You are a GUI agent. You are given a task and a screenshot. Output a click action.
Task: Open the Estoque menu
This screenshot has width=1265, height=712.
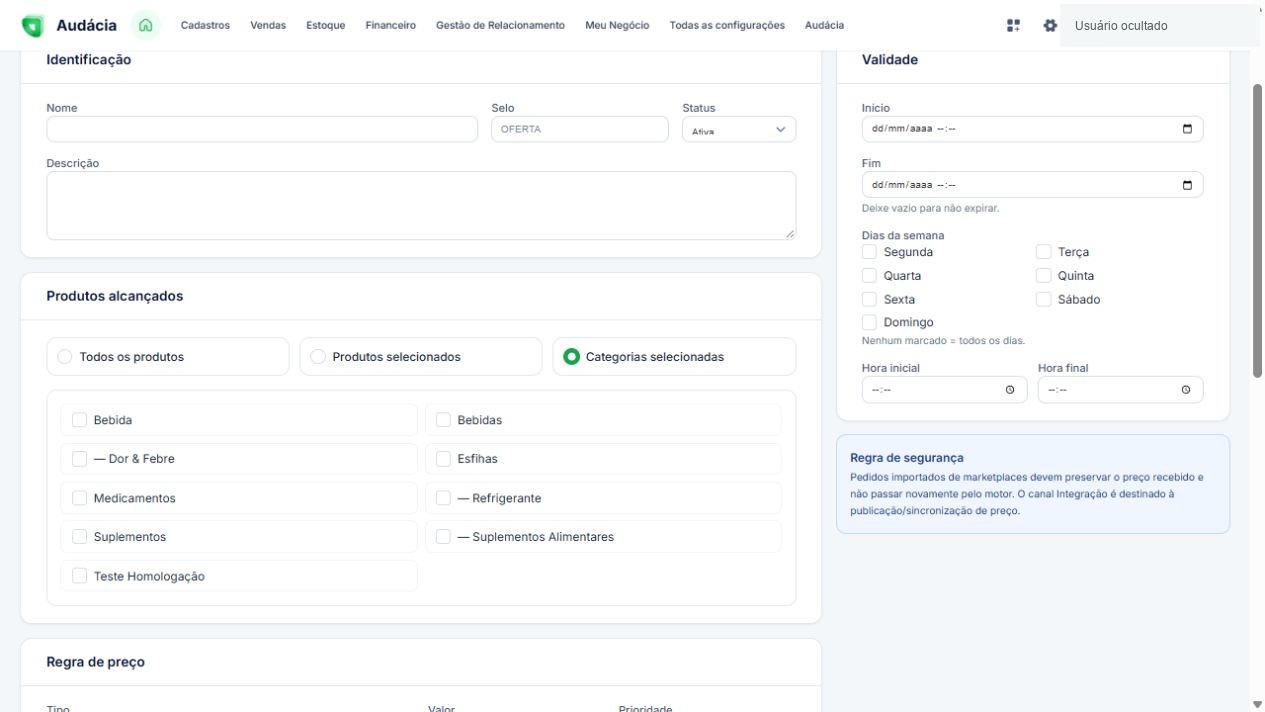point(326,26)
